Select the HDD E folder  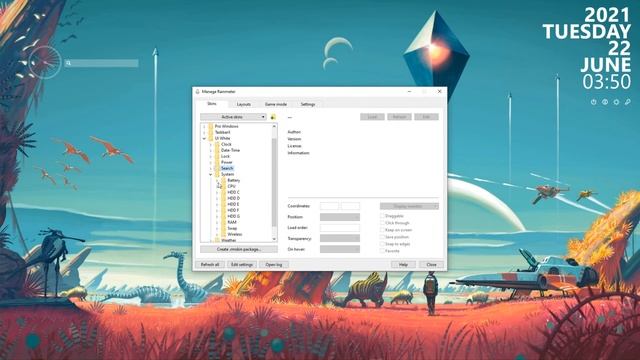click(233, 204)
